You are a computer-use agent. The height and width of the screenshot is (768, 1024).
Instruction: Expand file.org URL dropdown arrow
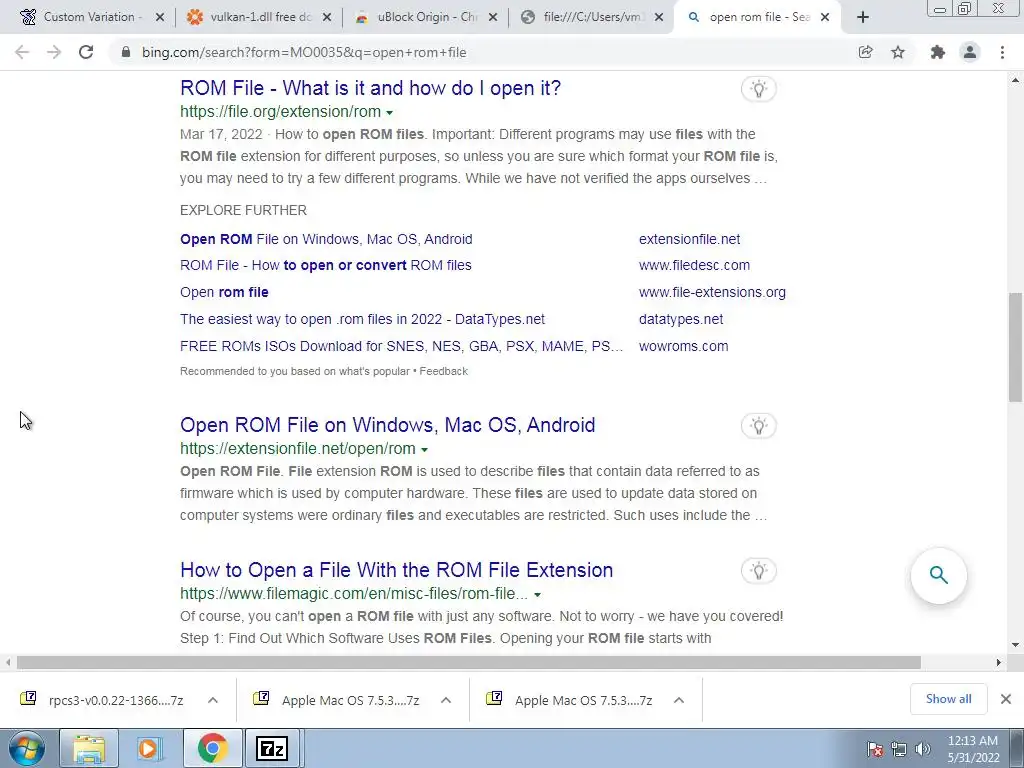tap(389, 112)
